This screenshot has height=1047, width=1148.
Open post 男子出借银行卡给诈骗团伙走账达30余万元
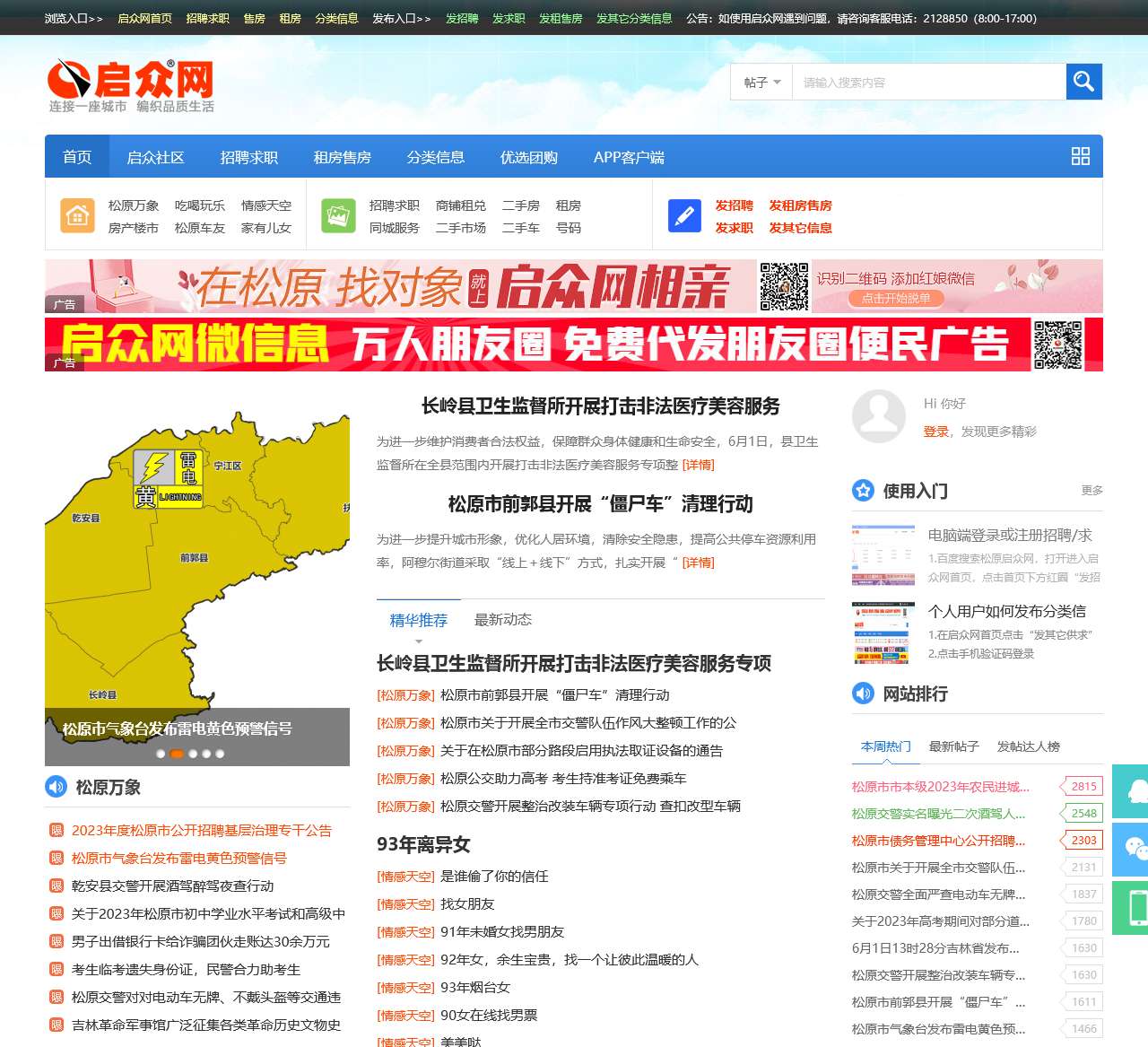(201, 941)
